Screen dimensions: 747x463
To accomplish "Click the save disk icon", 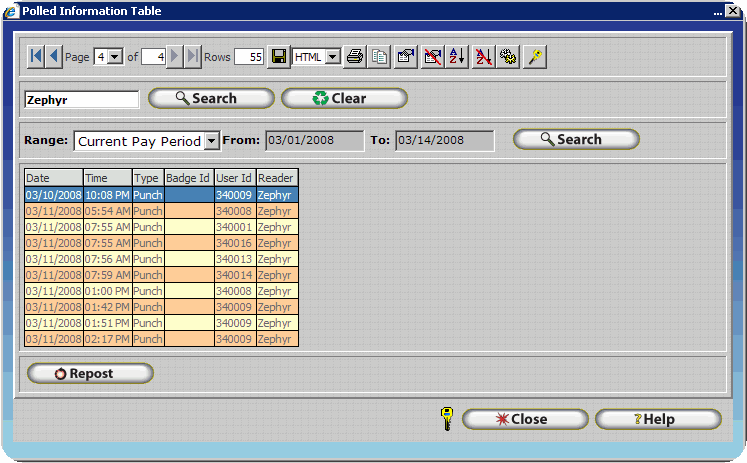I will (x=279, y=57).
